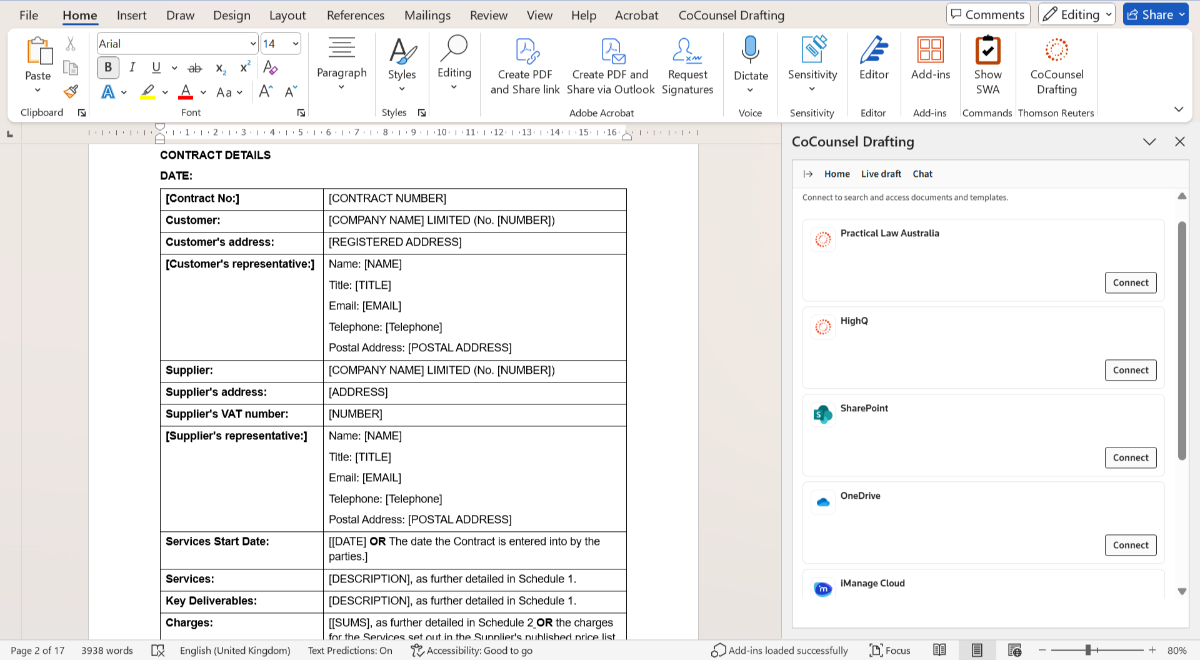This screenshot has width=1200, height=660.
Task: Open the Editing mode dropdown
Action: 1076,14
